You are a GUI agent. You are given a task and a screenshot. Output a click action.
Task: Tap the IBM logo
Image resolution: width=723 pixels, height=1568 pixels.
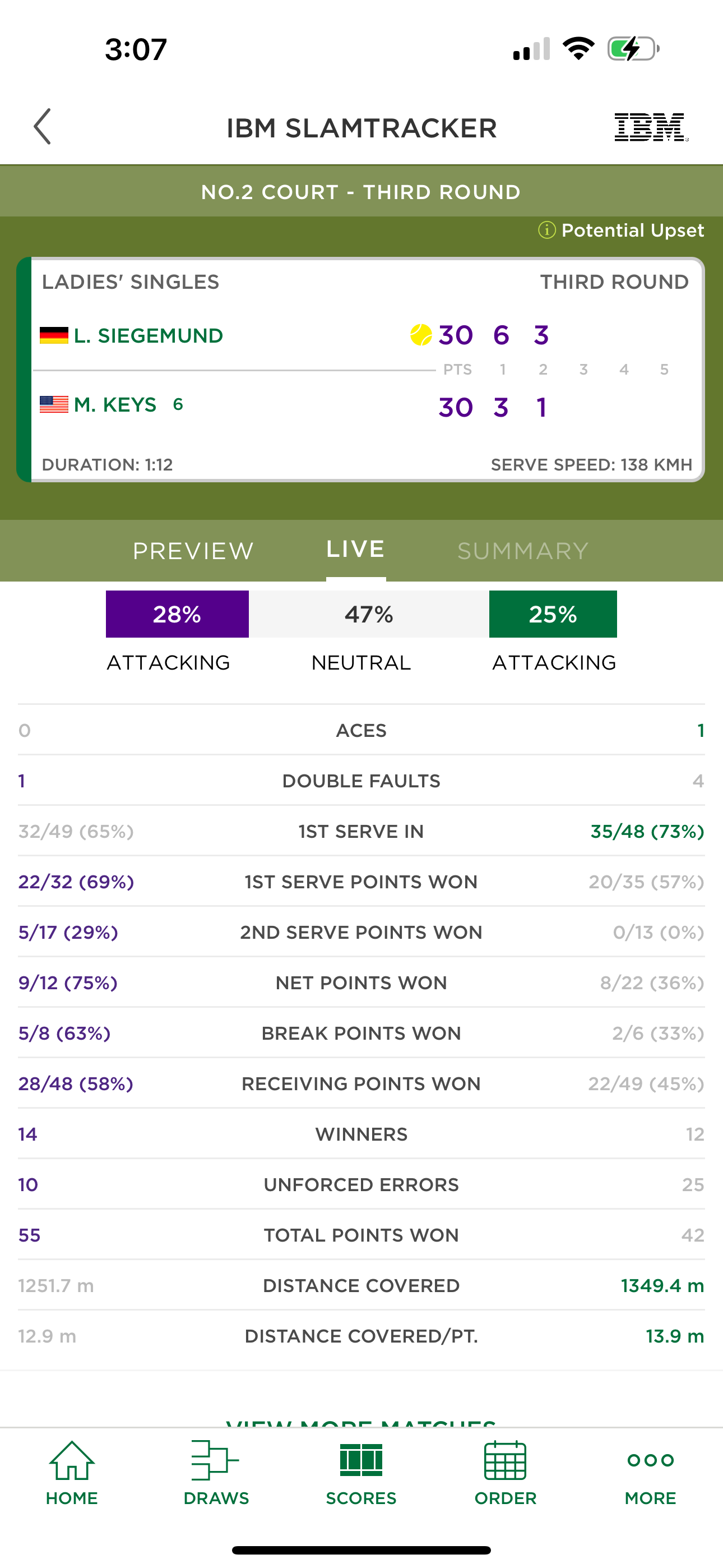[651, 127]
